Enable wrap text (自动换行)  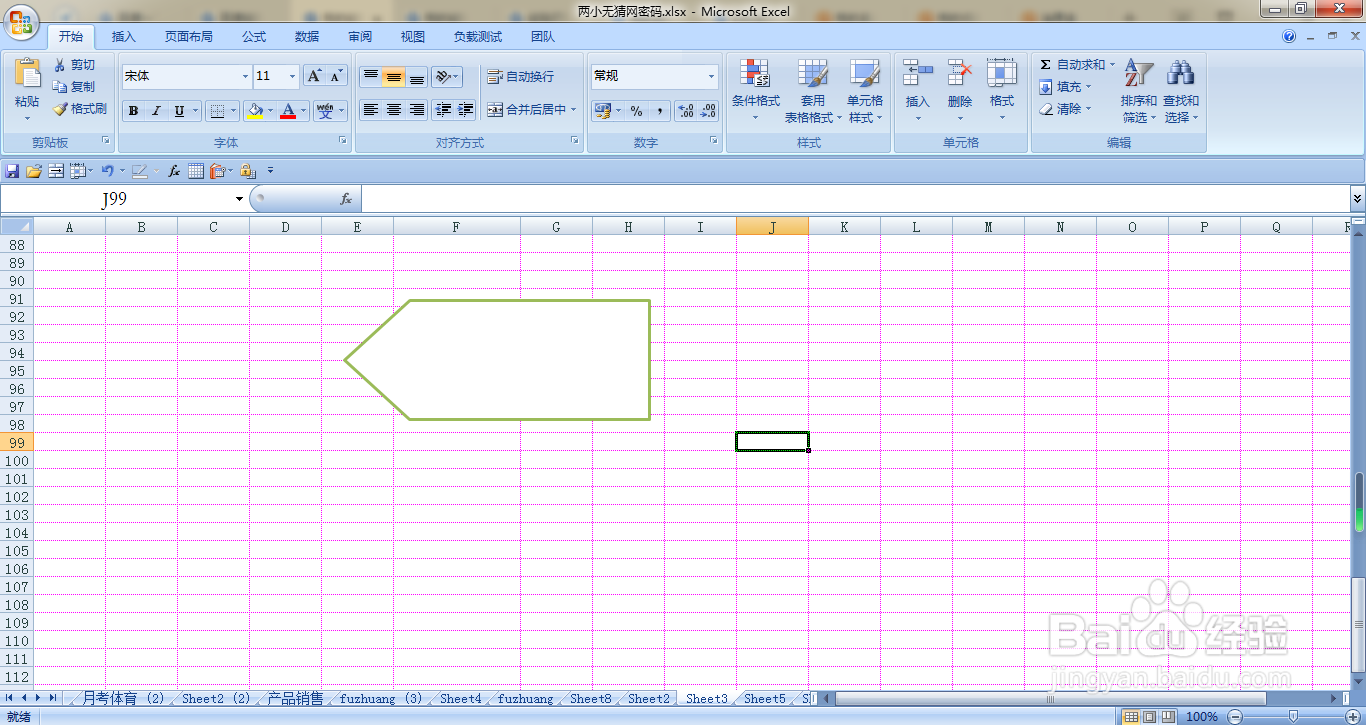(x=520, y=77)
